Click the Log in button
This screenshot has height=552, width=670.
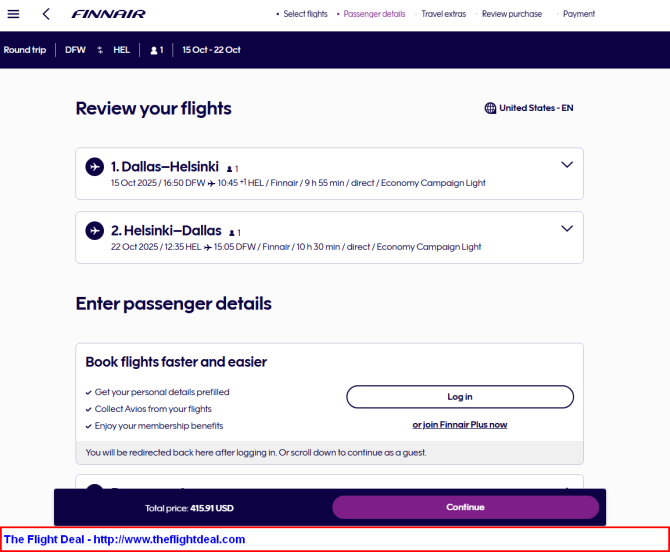(460, 397)
